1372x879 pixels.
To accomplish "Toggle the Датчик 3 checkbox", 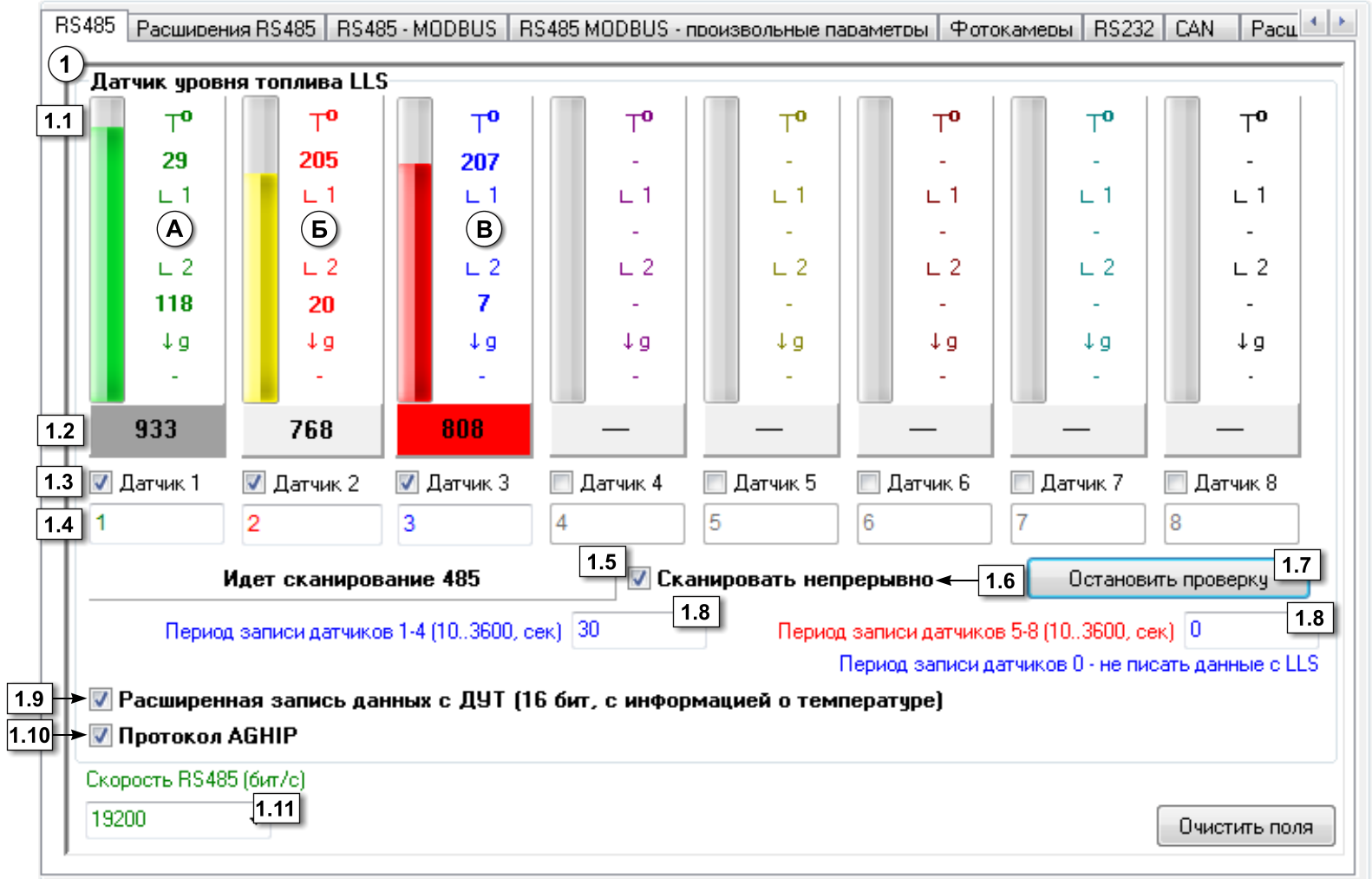I will 408,482.
